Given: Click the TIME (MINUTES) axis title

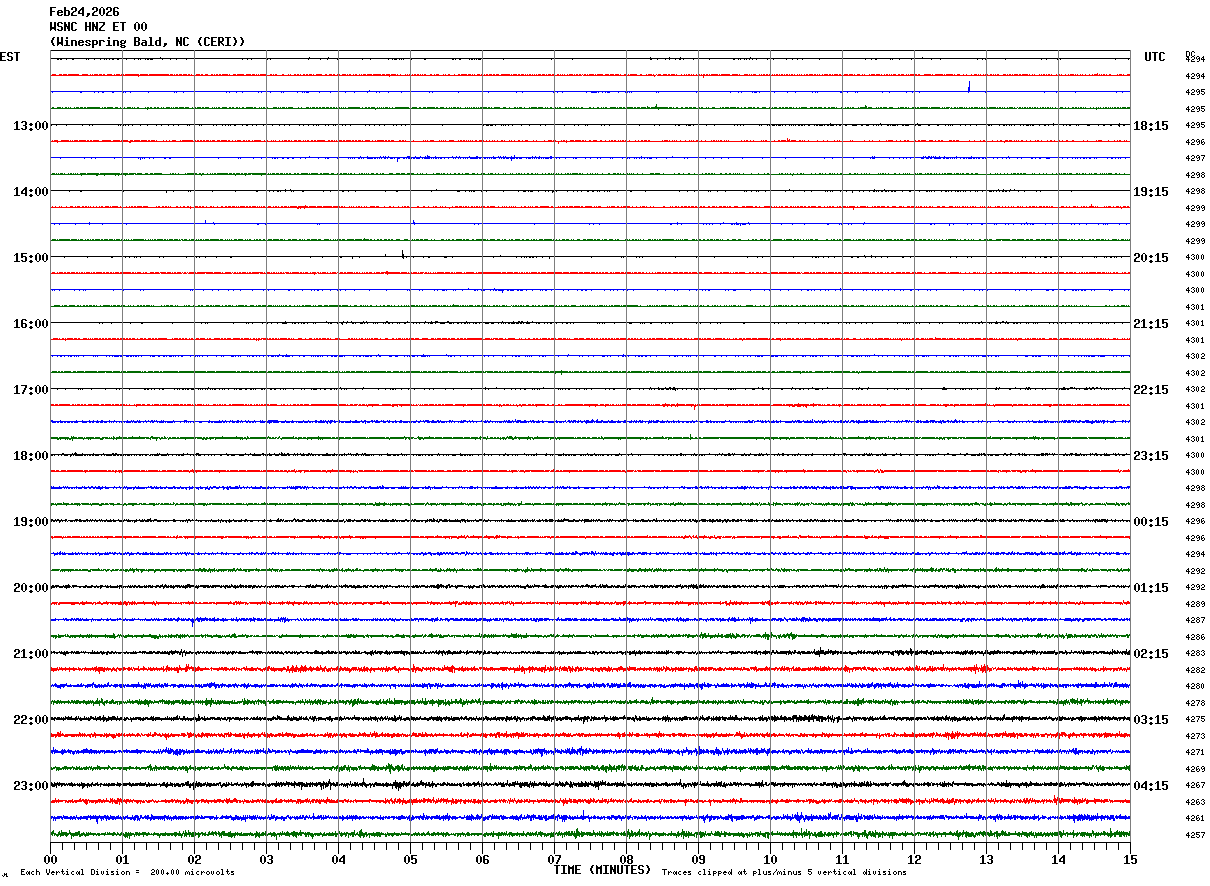Looking at the screenshot, I should 602,870.
